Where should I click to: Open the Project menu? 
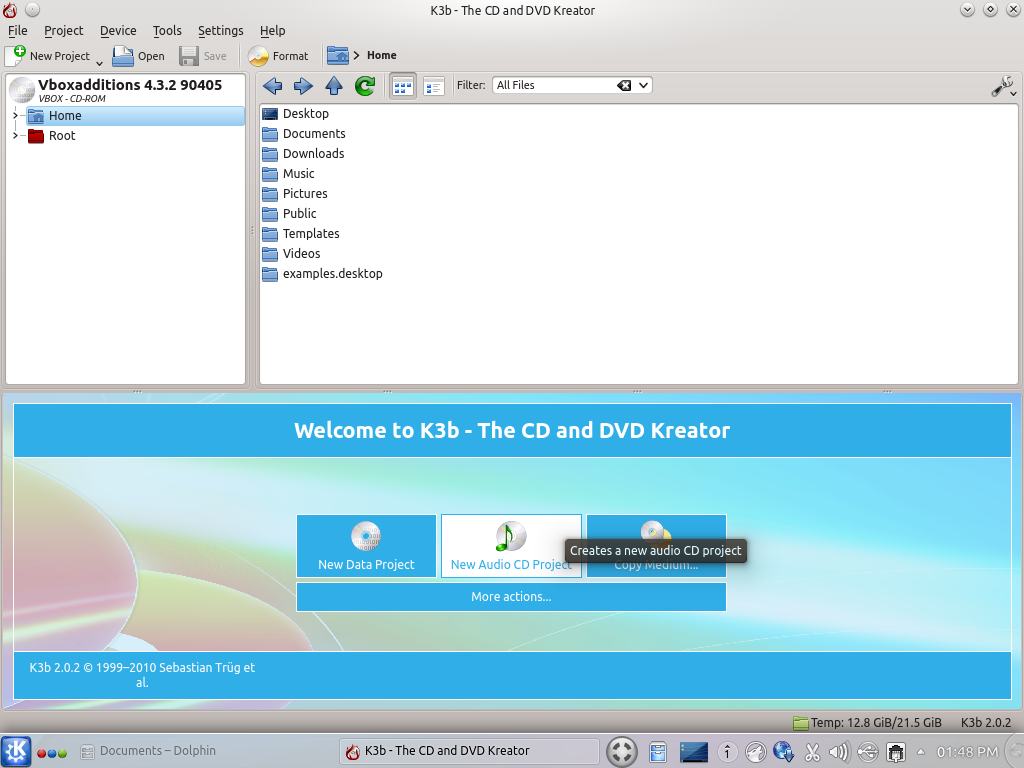coord(63,31)
